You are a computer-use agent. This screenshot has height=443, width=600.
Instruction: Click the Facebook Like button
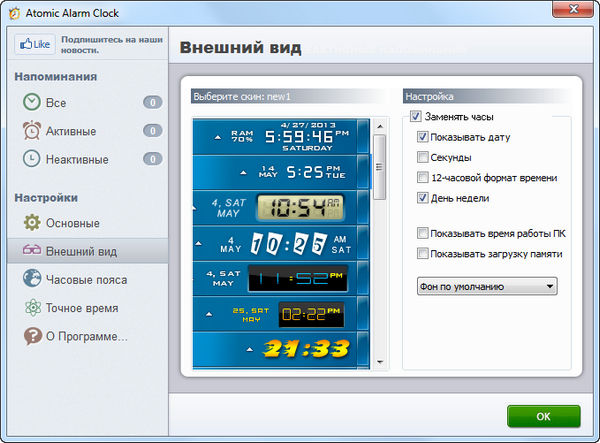34,45
